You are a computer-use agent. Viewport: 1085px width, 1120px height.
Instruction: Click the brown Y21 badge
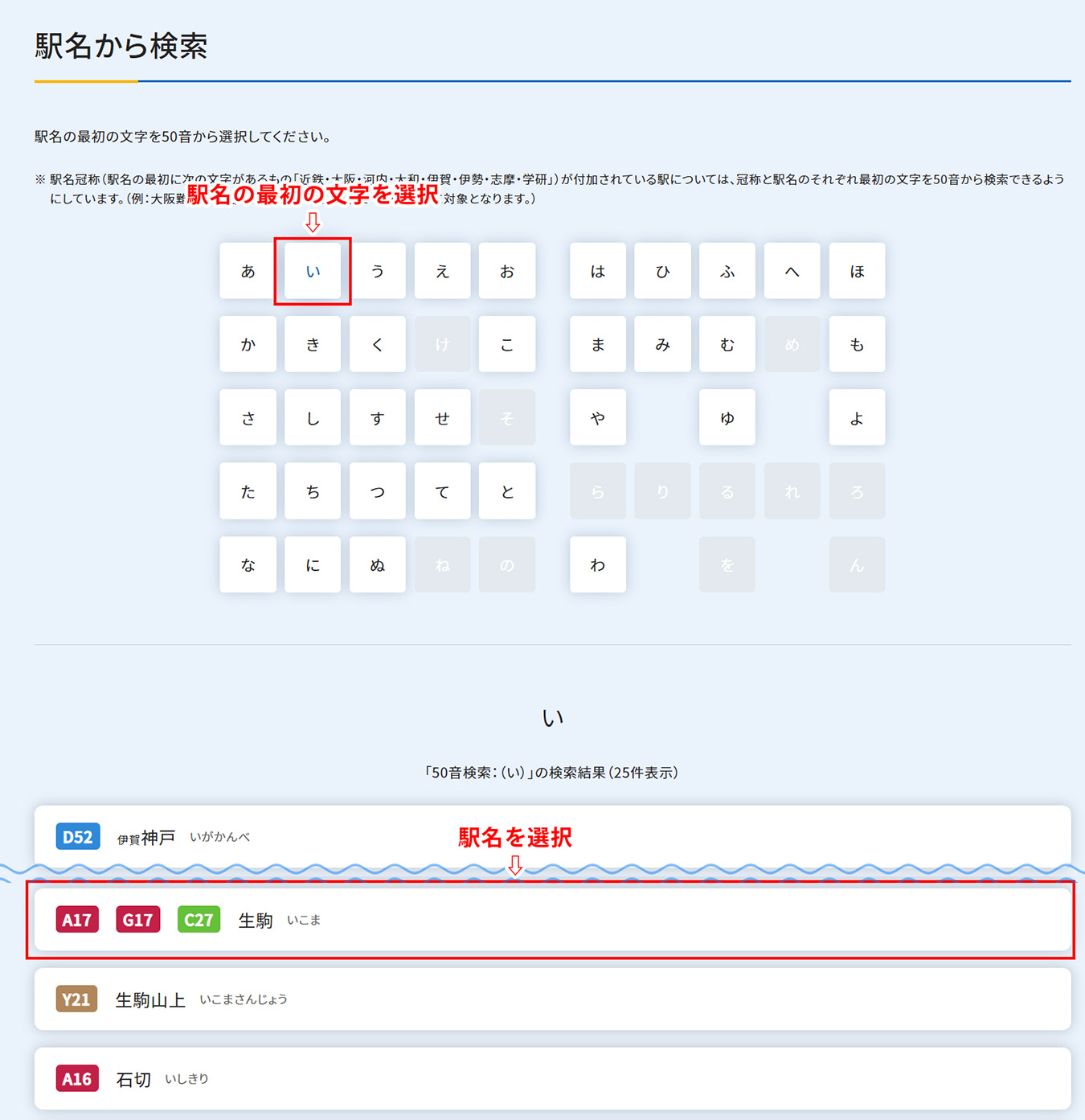(76, 999)
